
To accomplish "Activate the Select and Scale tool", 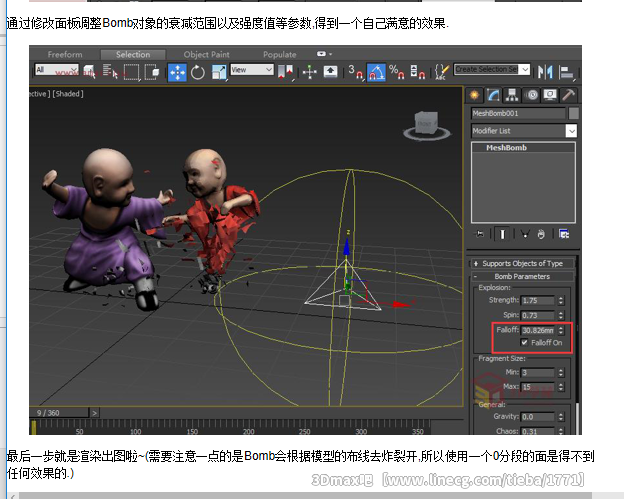I will click(x=218, y=72).
